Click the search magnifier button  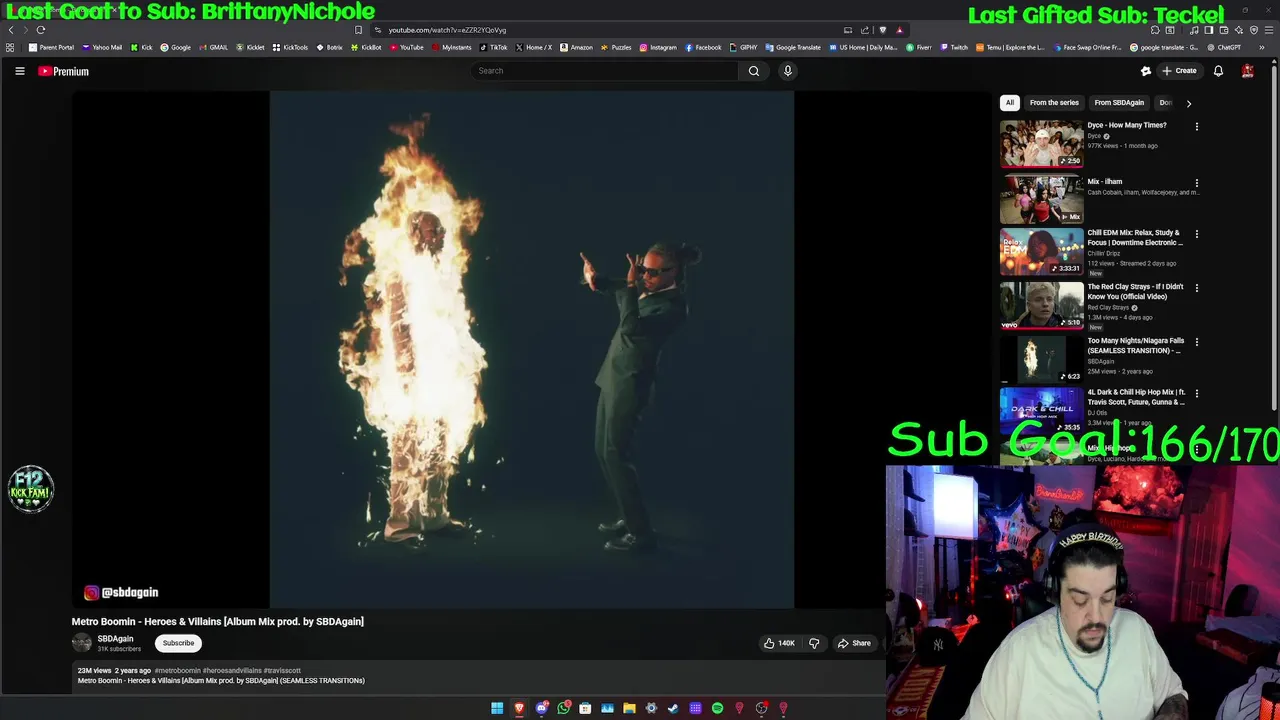pos(754,71)
